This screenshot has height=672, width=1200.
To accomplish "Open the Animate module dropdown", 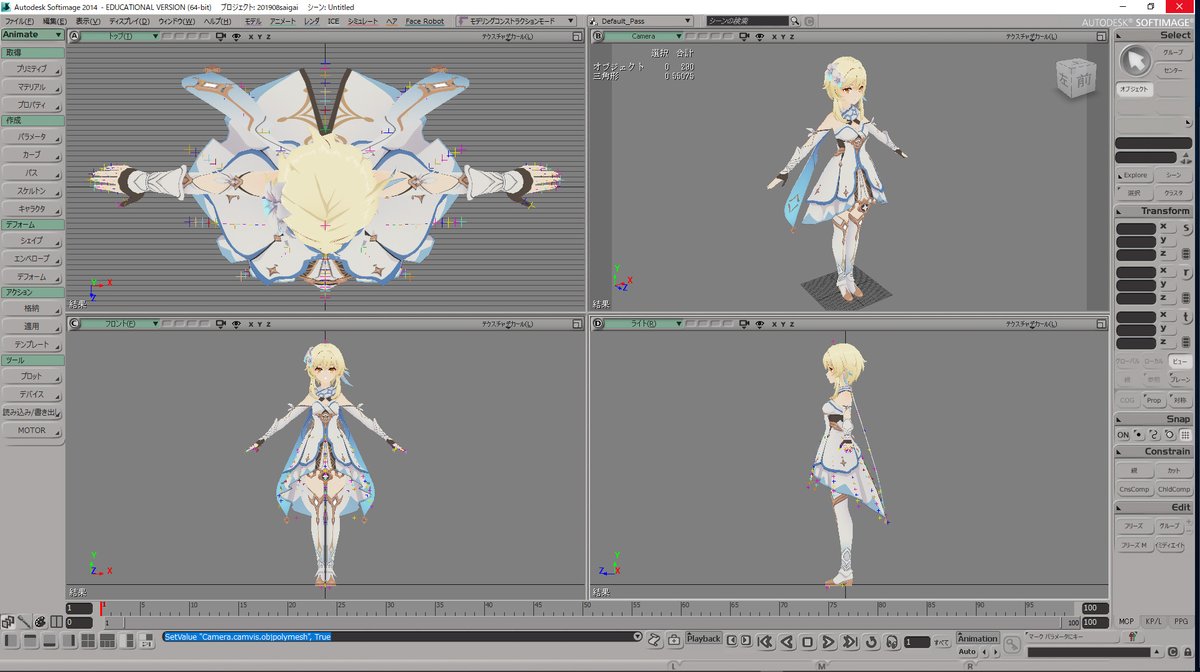I will pos(33,34).
